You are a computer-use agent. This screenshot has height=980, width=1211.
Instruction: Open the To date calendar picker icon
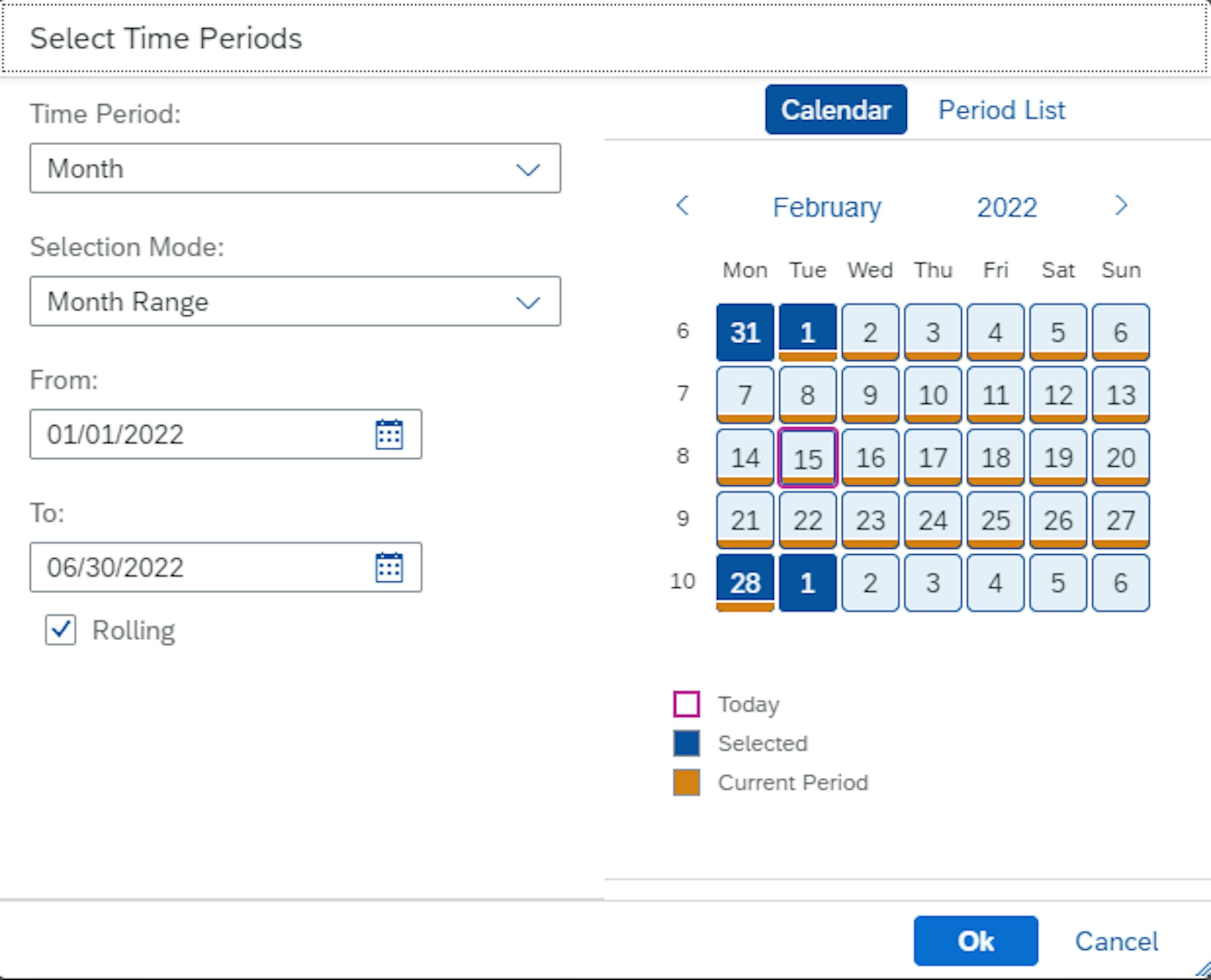tap(389, 567)
